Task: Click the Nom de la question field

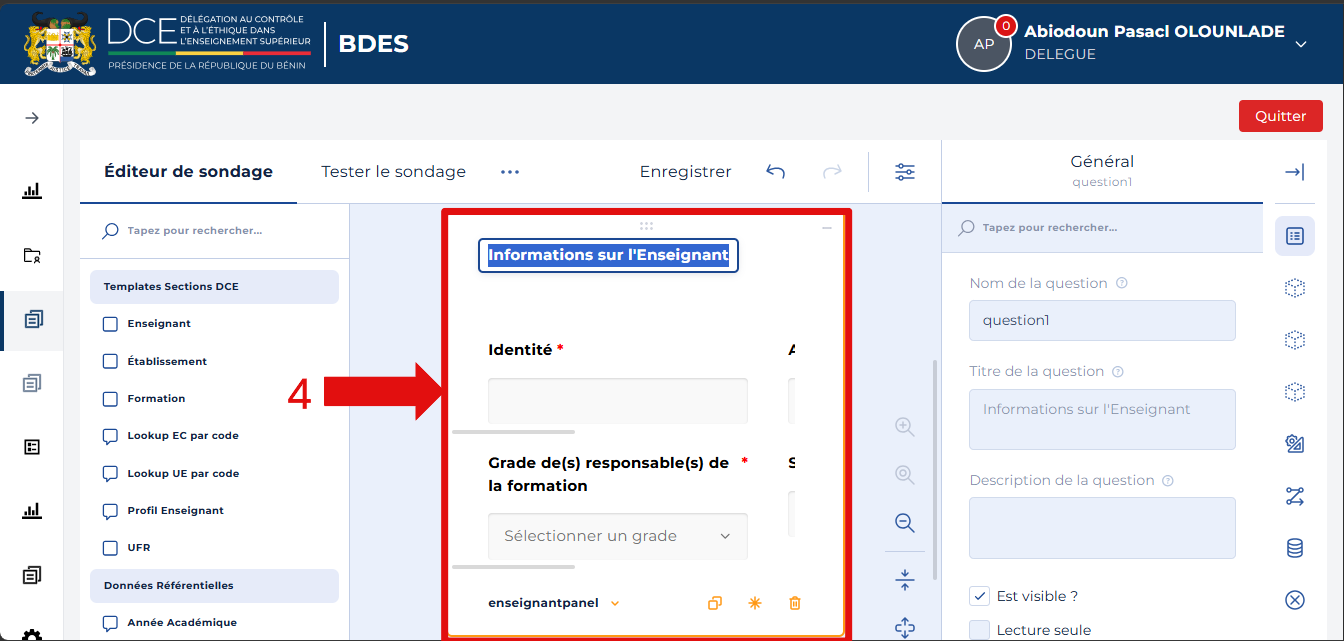Action: click(x=1102, y=321)
